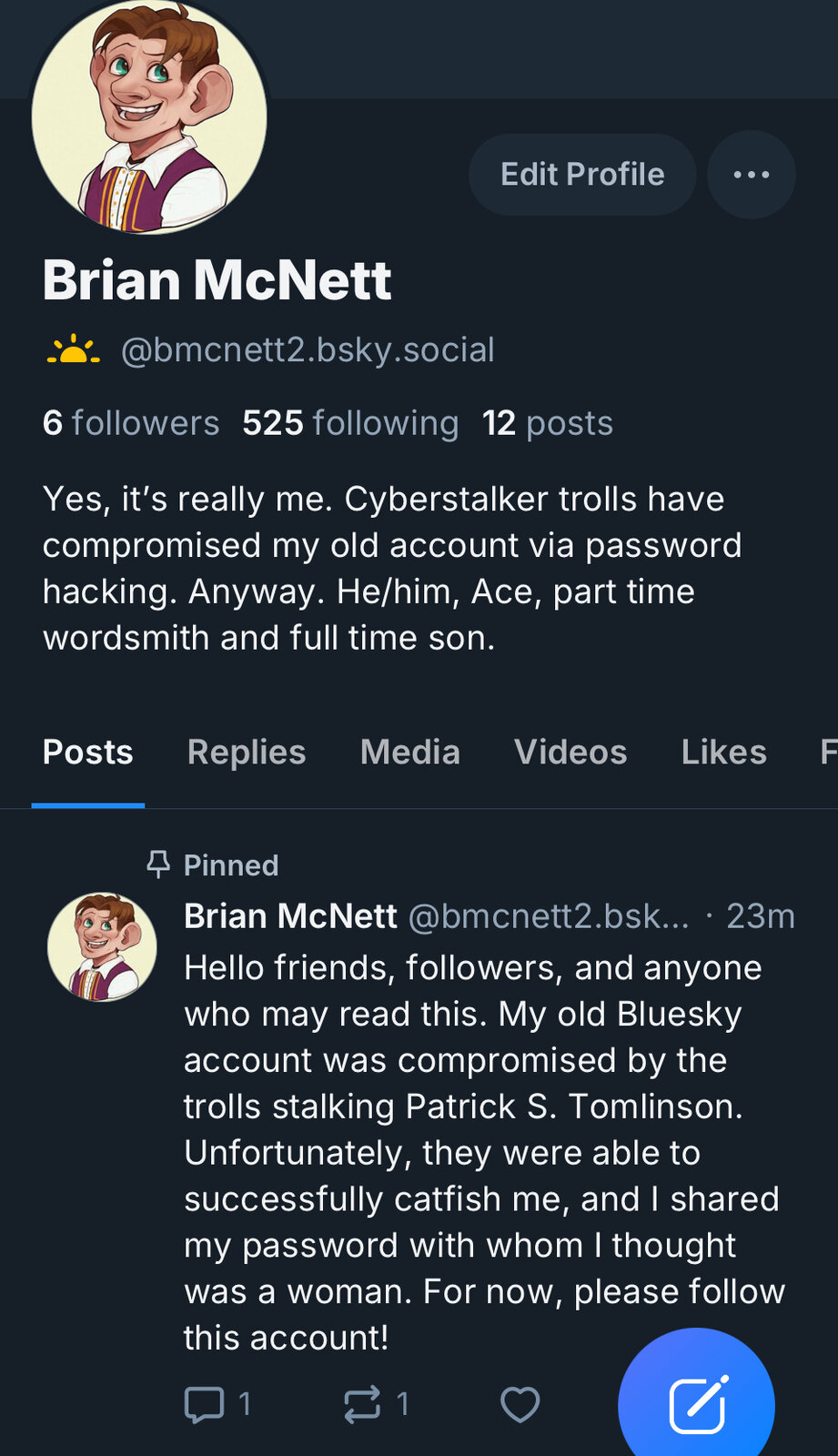The height and width of the screenshot is (1456, 838).
Task: Click the pin icon above the post
Action: [158, 864]
